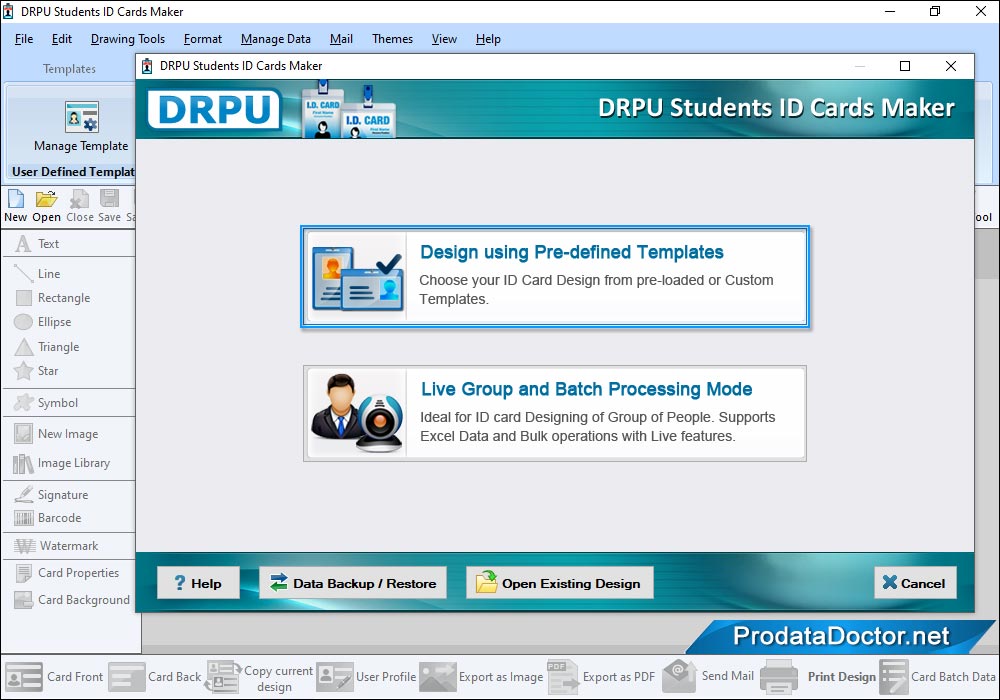
Task: Click User Defined Templates label
Action: (73, 171)
